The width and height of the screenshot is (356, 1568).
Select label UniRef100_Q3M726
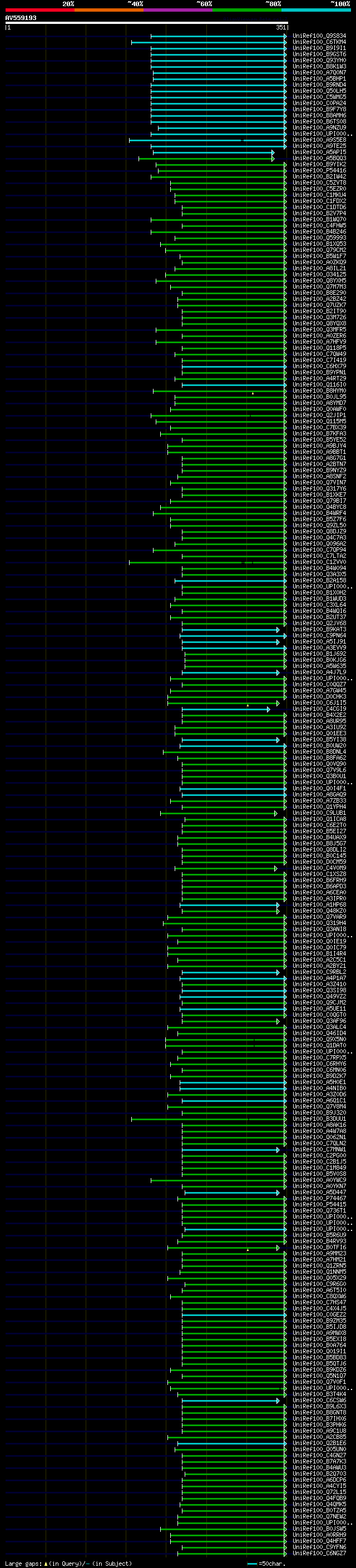pos(319,318)
